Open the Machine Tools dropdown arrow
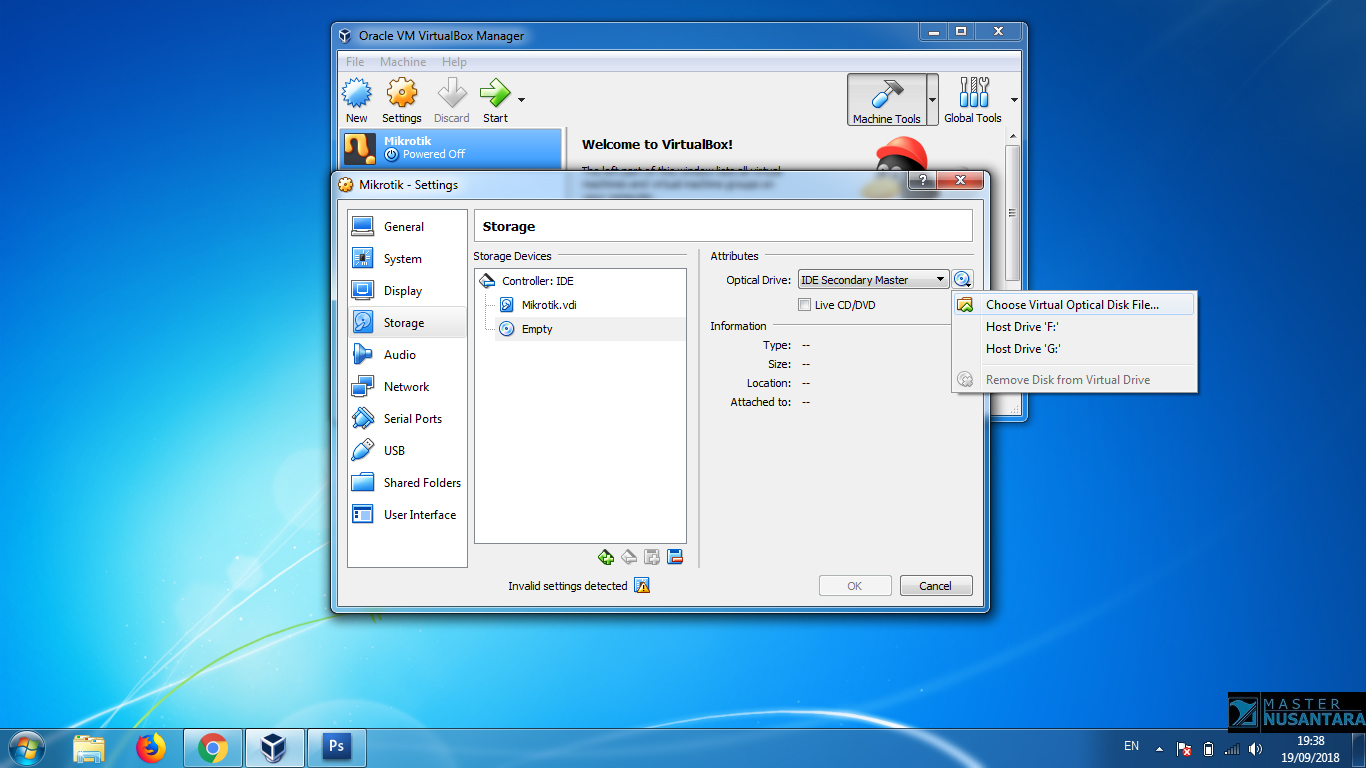Viewport: 1366px width, 768px height. point(931,99)
